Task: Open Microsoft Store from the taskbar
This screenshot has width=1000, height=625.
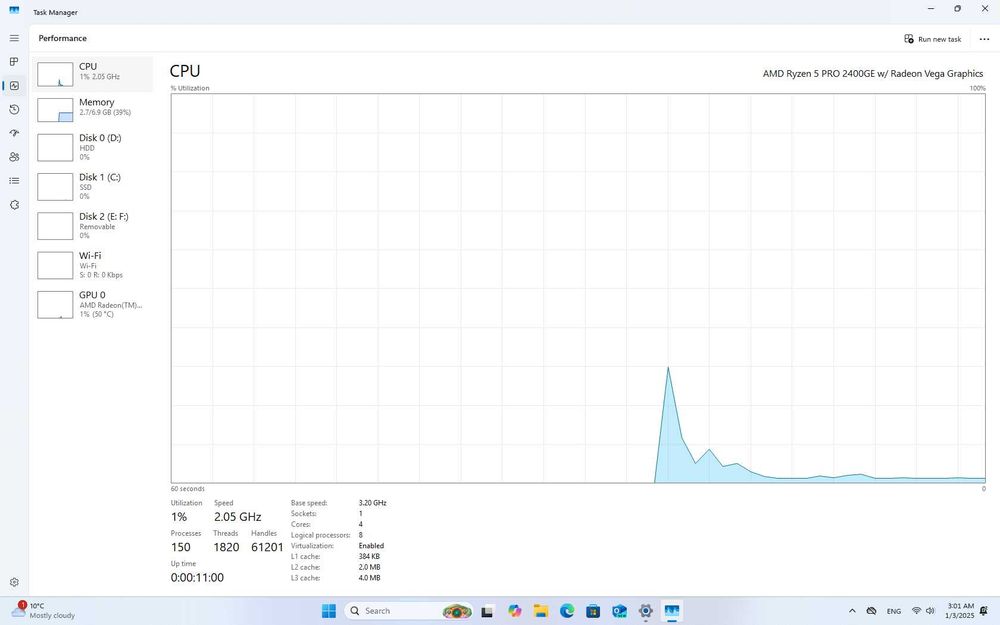Action: tap(593, 611)
